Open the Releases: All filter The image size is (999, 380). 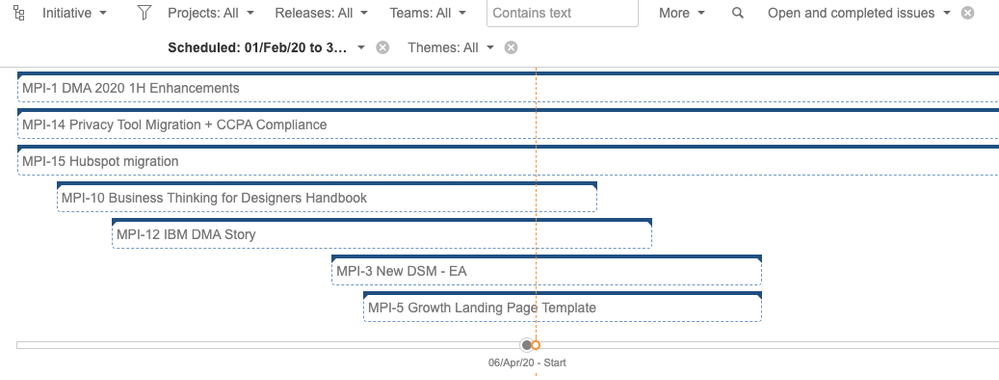(x=321, y=13)
